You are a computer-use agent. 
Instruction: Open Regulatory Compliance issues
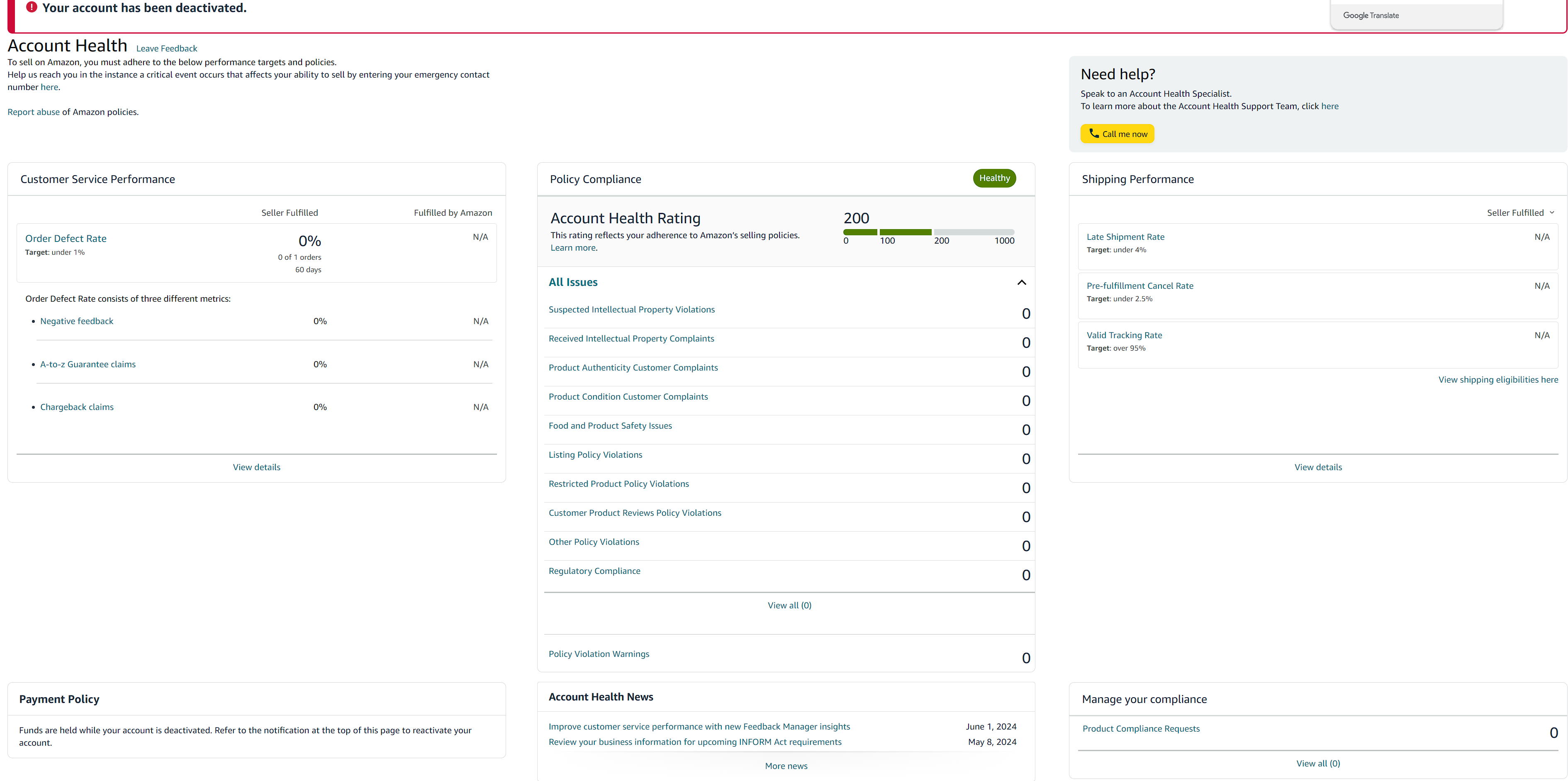tap(594, 571)
